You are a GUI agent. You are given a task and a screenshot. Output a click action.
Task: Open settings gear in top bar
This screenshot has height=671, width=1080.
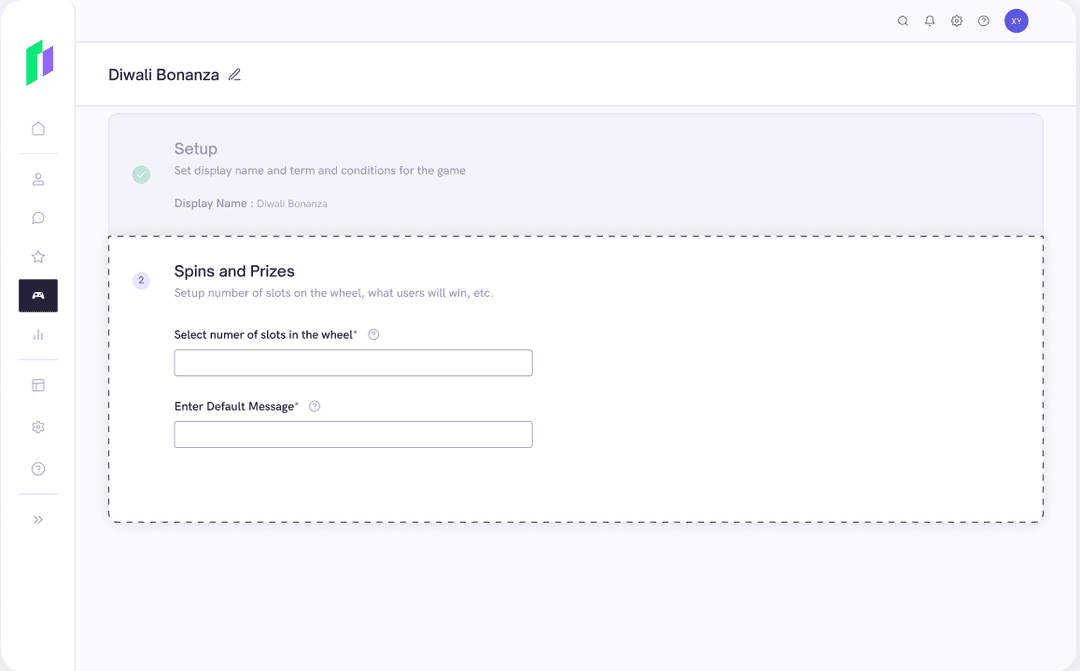[957, 21]
